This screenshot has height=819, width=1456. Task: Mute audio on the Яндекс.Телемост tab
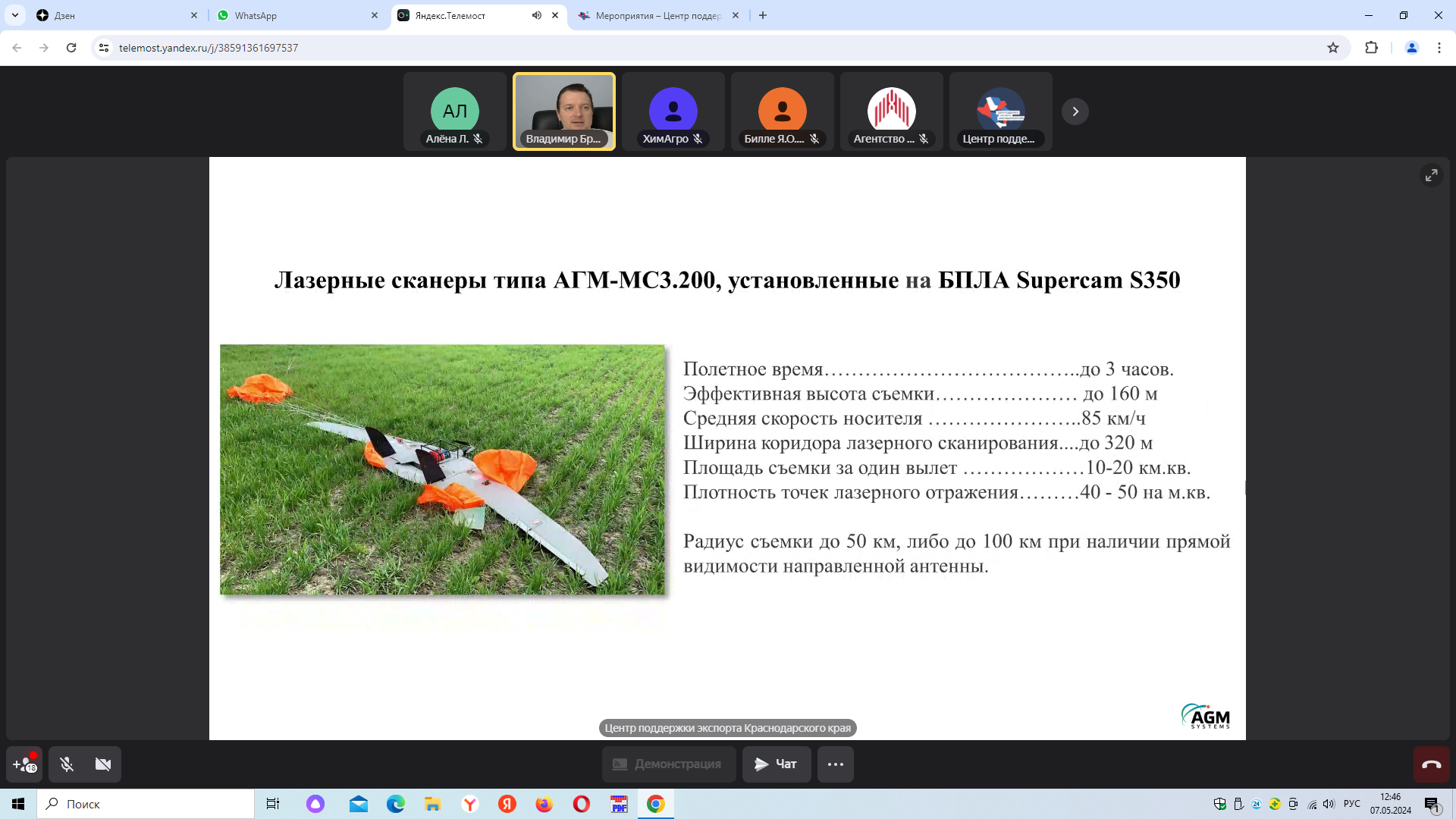(x=537, y=15)
